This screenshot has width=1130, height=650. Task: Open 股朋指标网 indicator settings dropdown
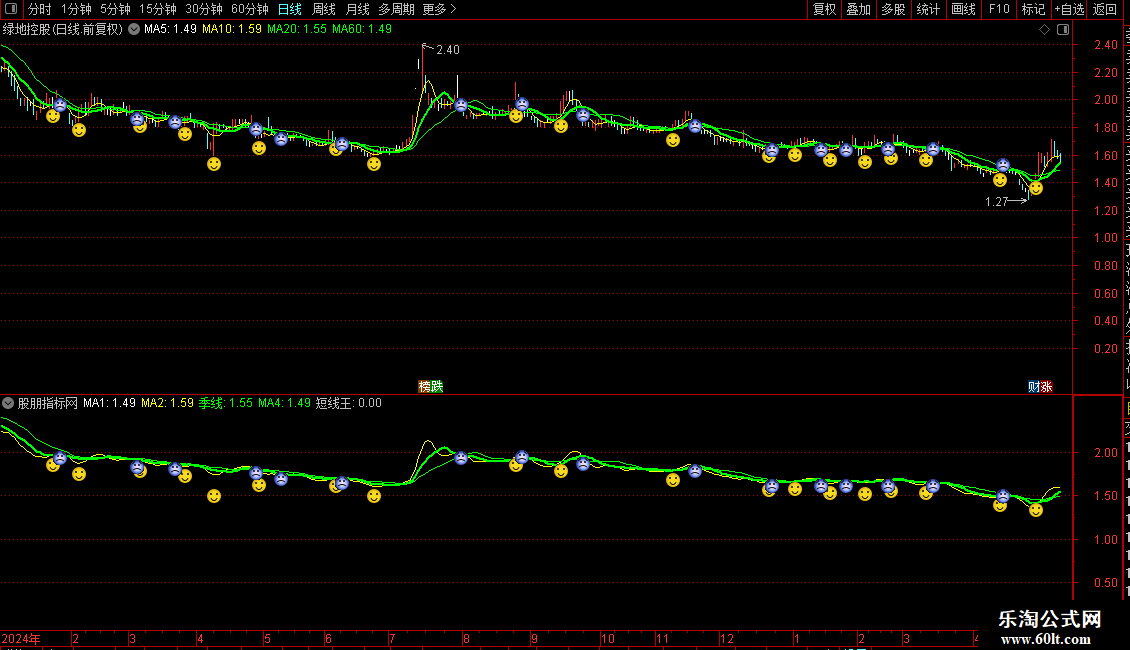(x=8, y=403)
